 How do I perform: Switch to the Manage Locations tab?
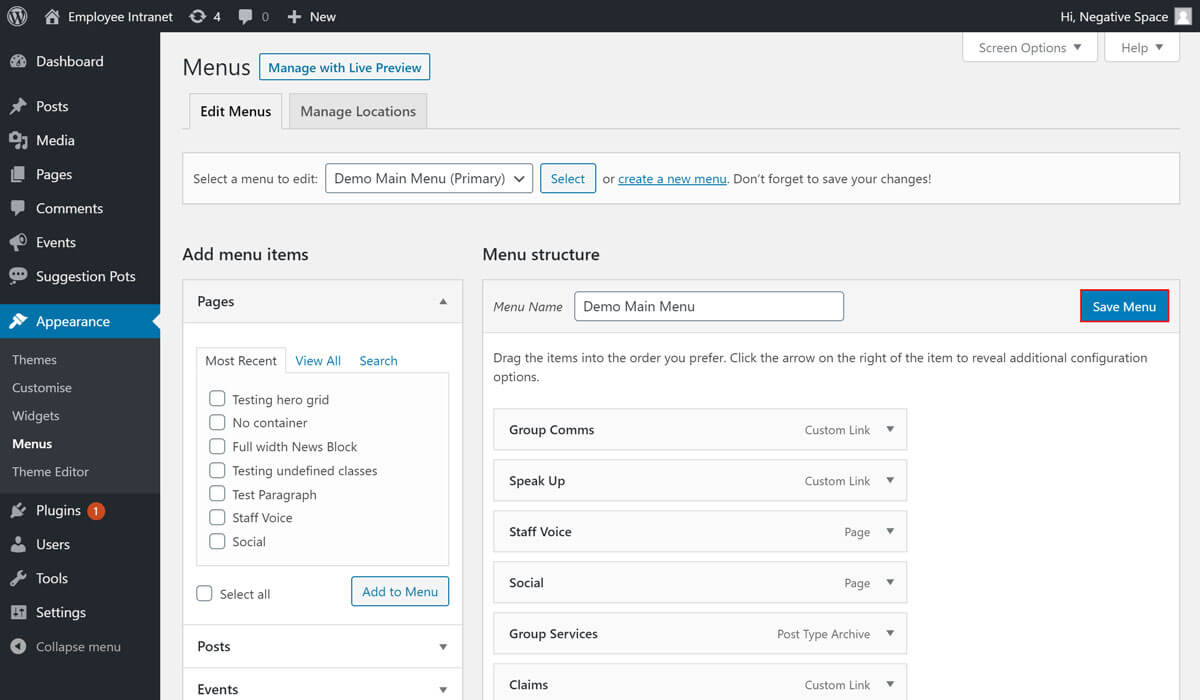[x=357, y=111]
